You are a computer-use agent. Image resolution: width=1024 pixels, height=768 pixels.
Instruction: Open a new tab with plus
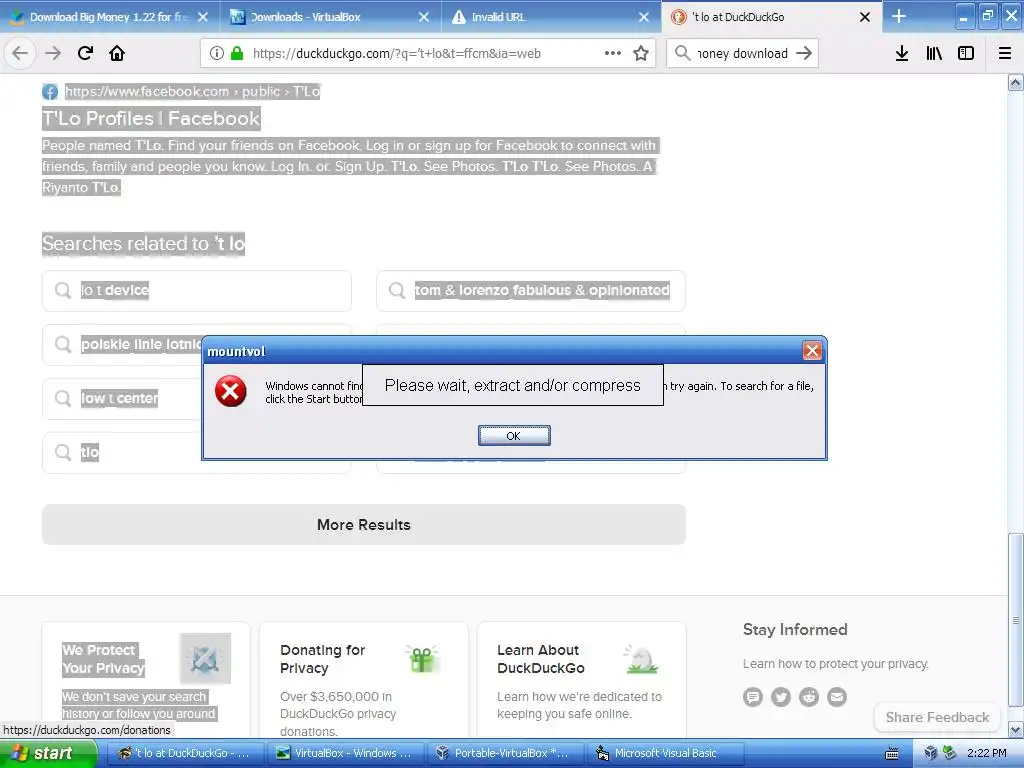pos(899,16)
